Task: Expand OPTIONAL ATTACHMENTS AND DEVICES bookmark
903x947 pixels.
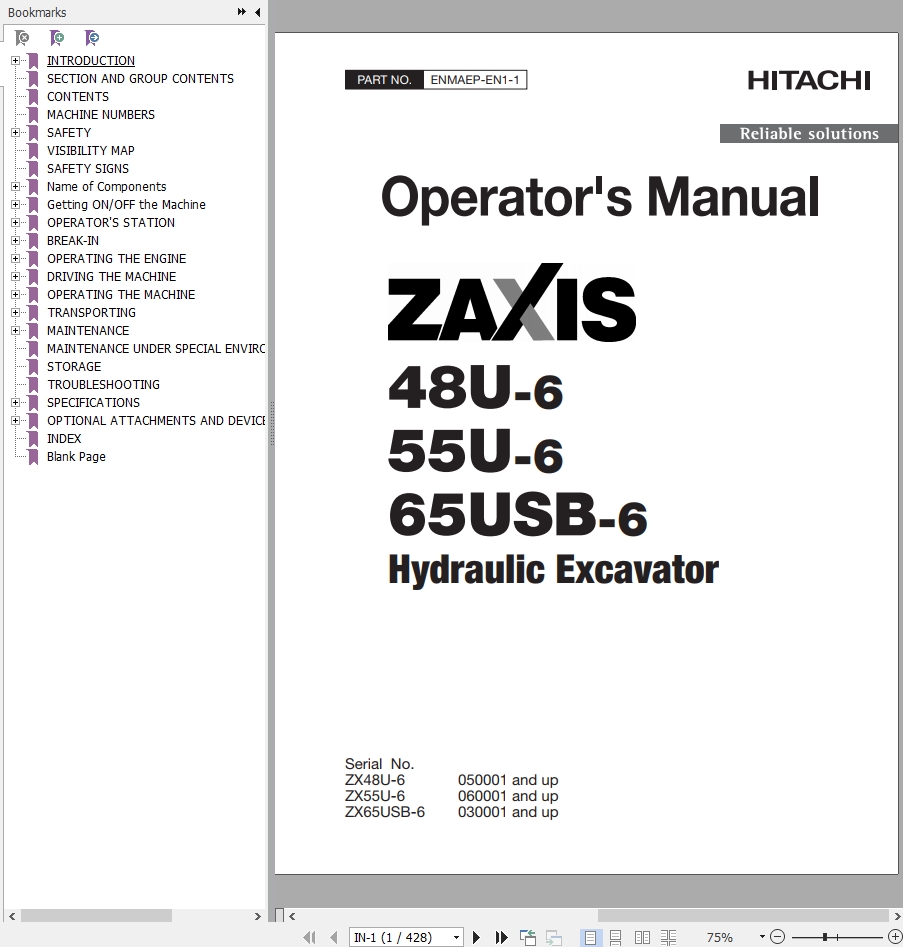Action: (x=15, y=420)
